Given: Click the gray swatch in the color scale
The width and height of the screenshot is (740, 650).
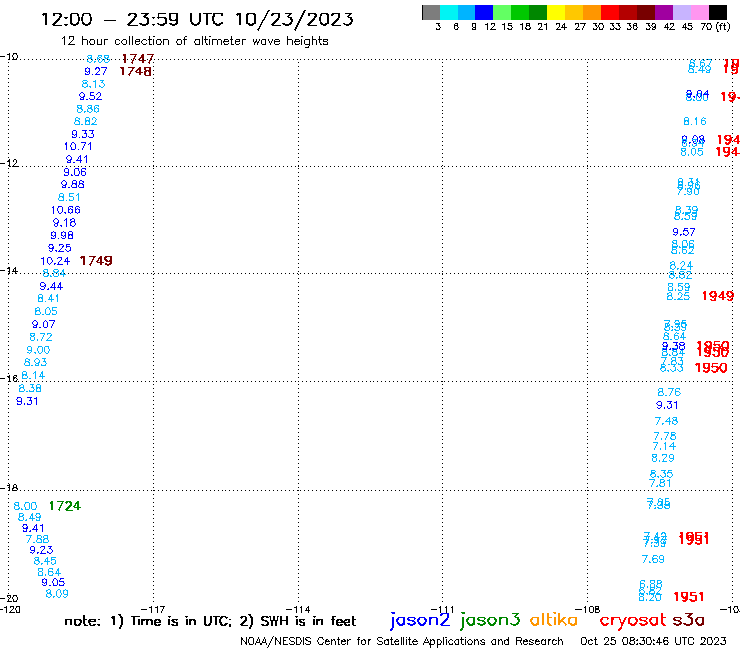Looking at the screenshot, I should click(431, 12).
